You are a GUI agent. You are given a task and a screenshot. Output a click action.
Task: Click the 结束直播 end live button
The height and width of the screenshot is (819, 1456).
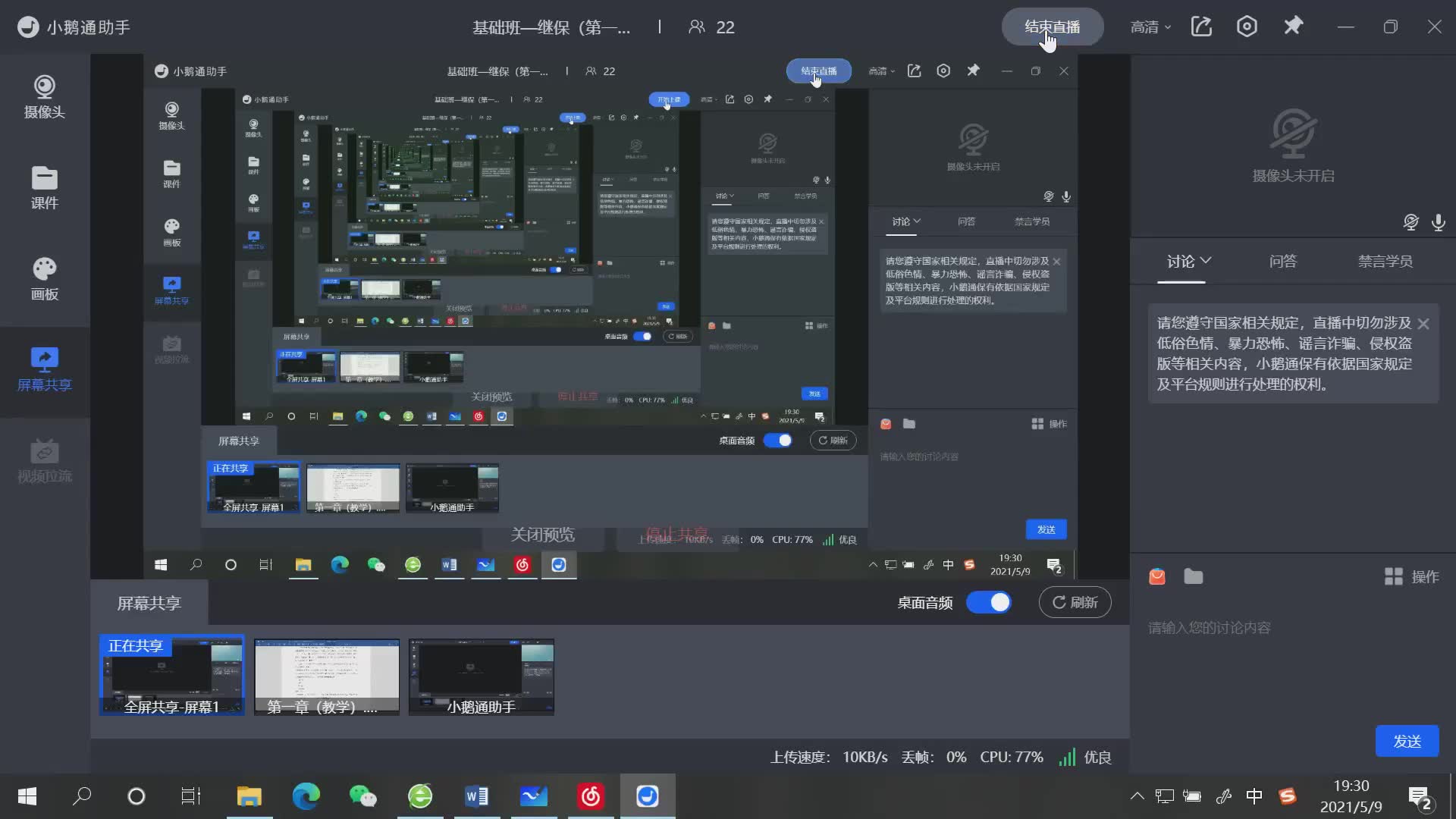(x=1053, y=27)
